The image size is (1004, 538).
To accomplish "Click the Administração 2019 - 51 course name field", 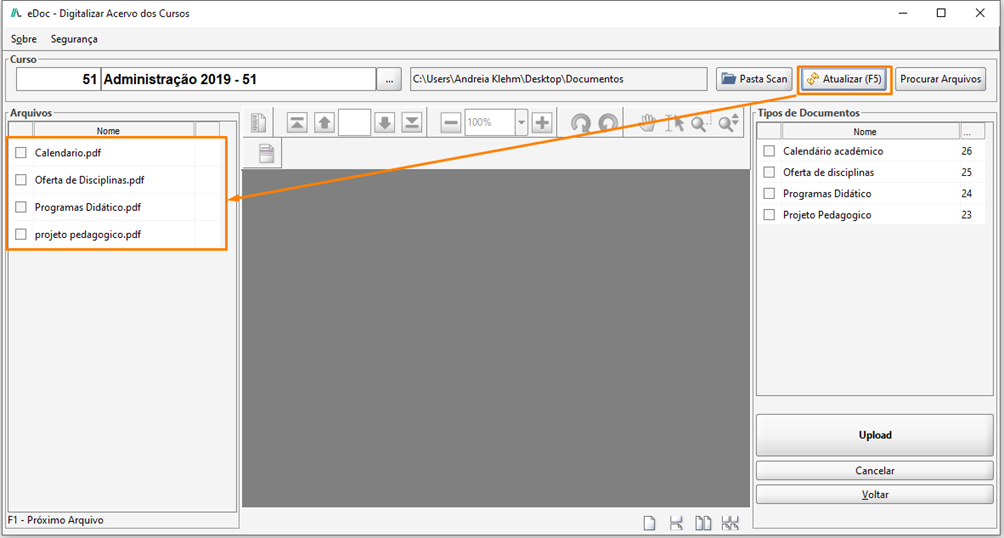I will (x=238, y=79).
